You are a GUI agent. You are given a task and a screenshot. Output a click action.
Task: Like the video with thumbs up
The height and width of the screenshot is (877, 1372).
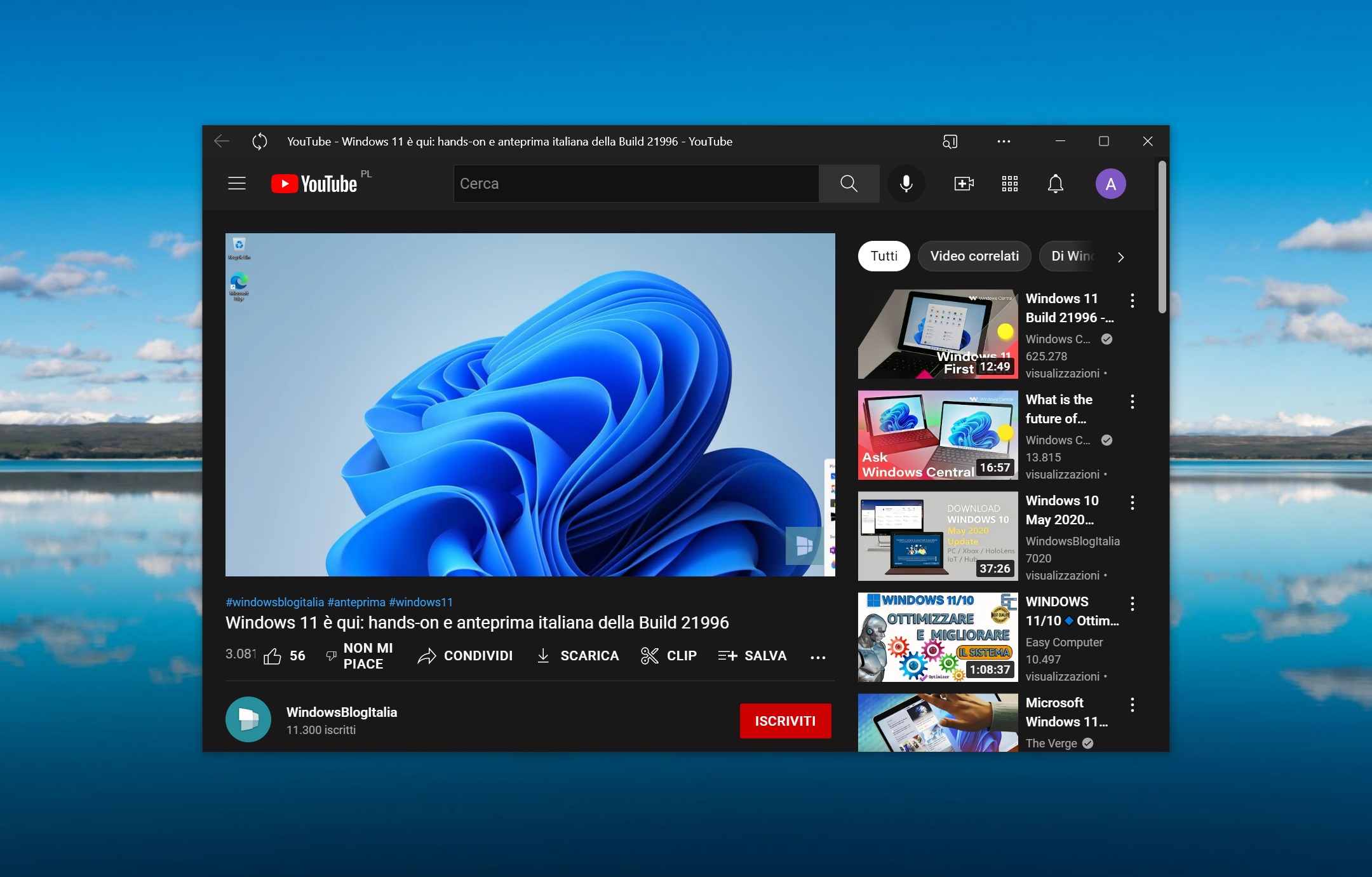[x=284, y=656]
